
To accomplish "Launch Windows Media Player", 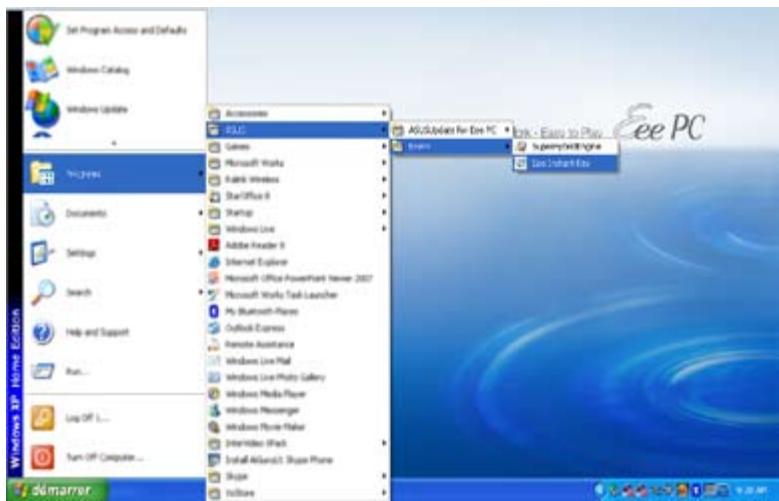I will pos(298,394).
